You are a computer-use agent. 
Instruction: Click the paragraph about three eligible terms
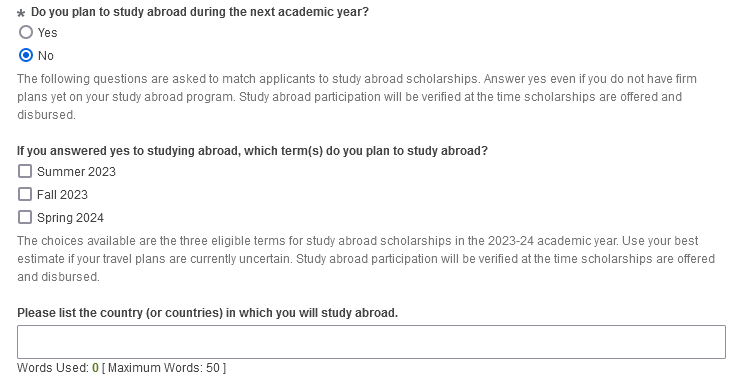[366, 258]
